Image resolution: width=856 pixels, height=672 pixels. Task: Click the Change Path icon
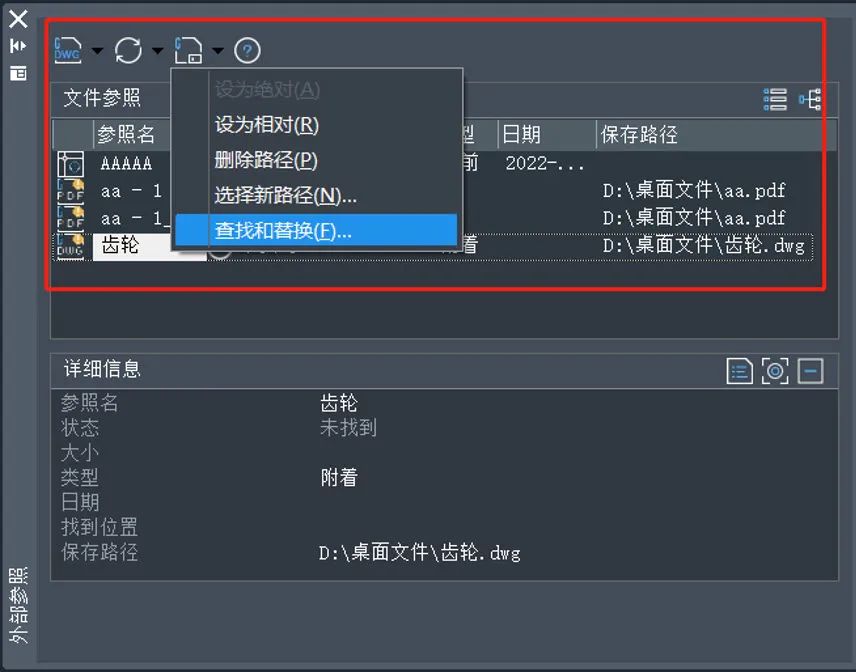click(x=188, y=49)
